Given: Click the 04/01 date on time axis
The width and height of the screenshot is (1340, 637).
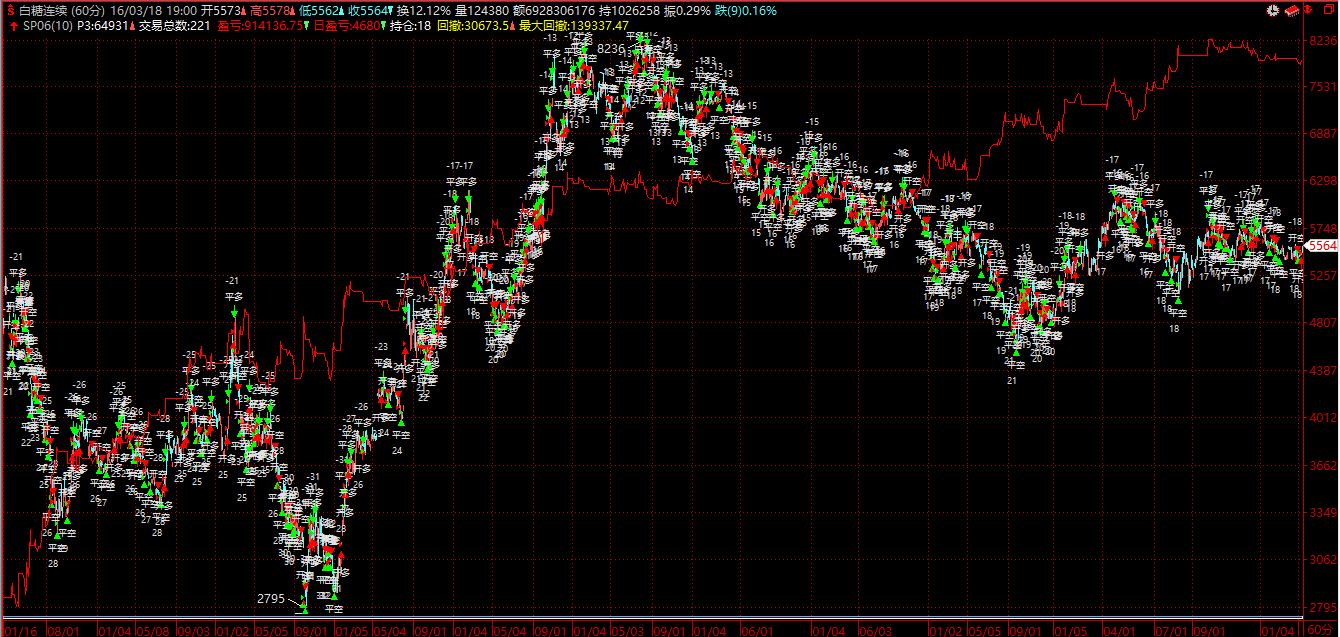Looking at the screenshot, I should tap(1119, 630).
